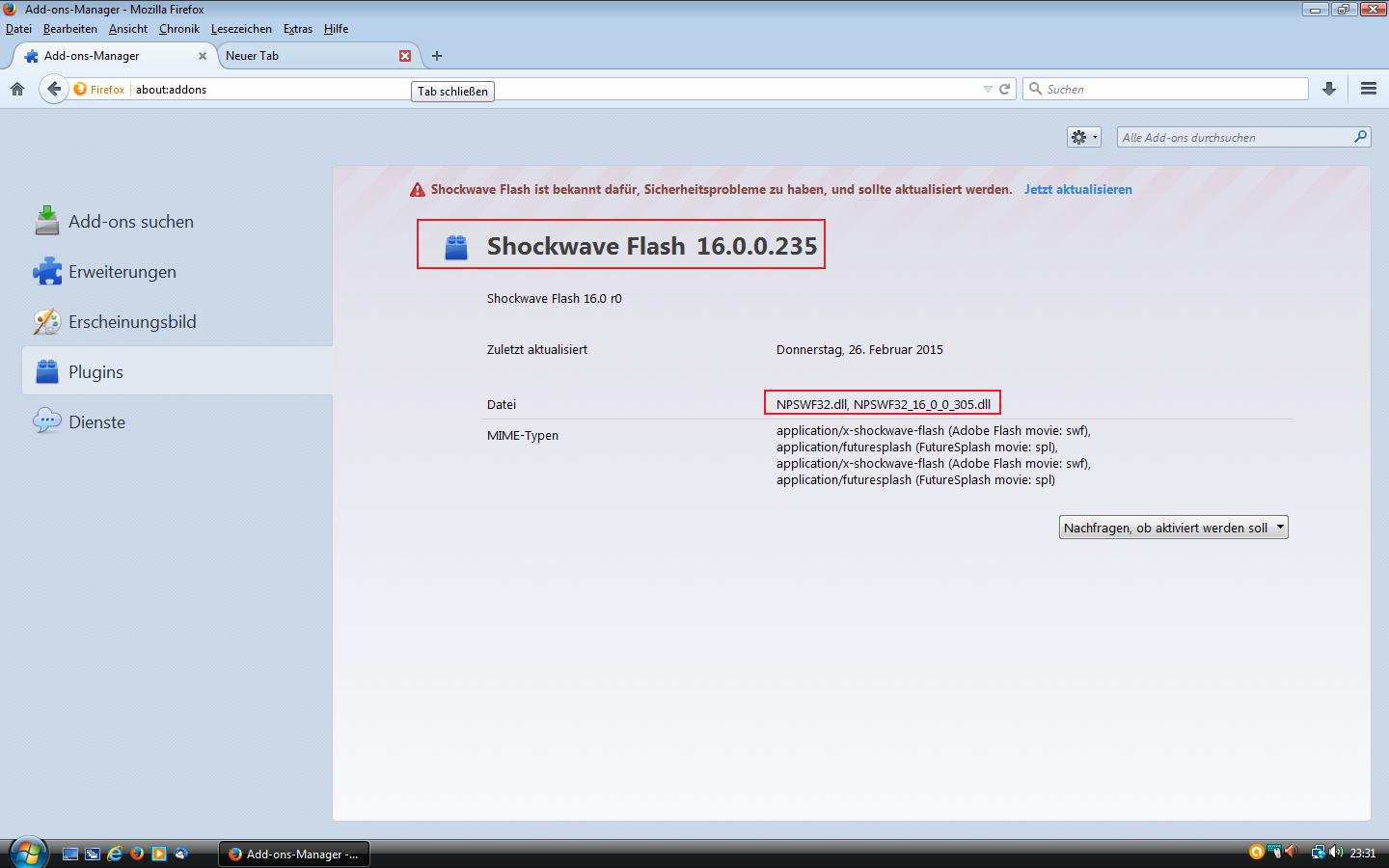Click the Datei label in plugin details
Viewport: 1389px width, 868px height.
[x=502, y=404]
